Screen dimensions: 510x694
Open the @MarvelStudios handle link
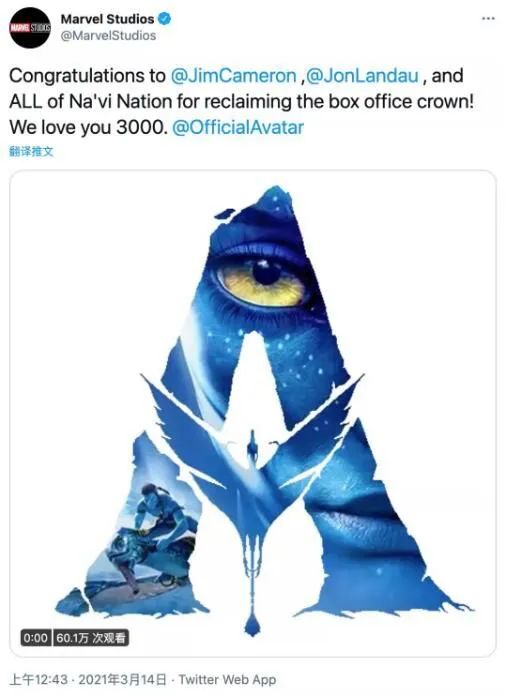click(108, 35)
